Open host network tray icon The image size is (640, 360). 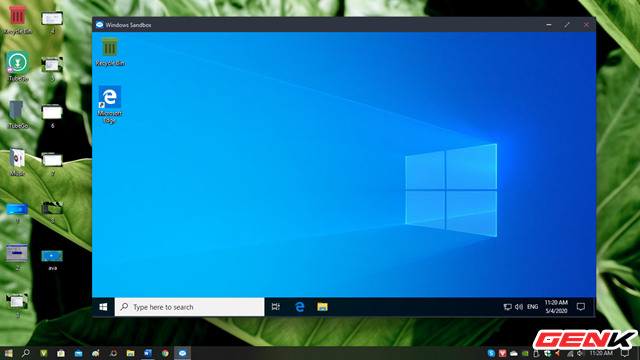pyautogui.click(x=570, y=353)
